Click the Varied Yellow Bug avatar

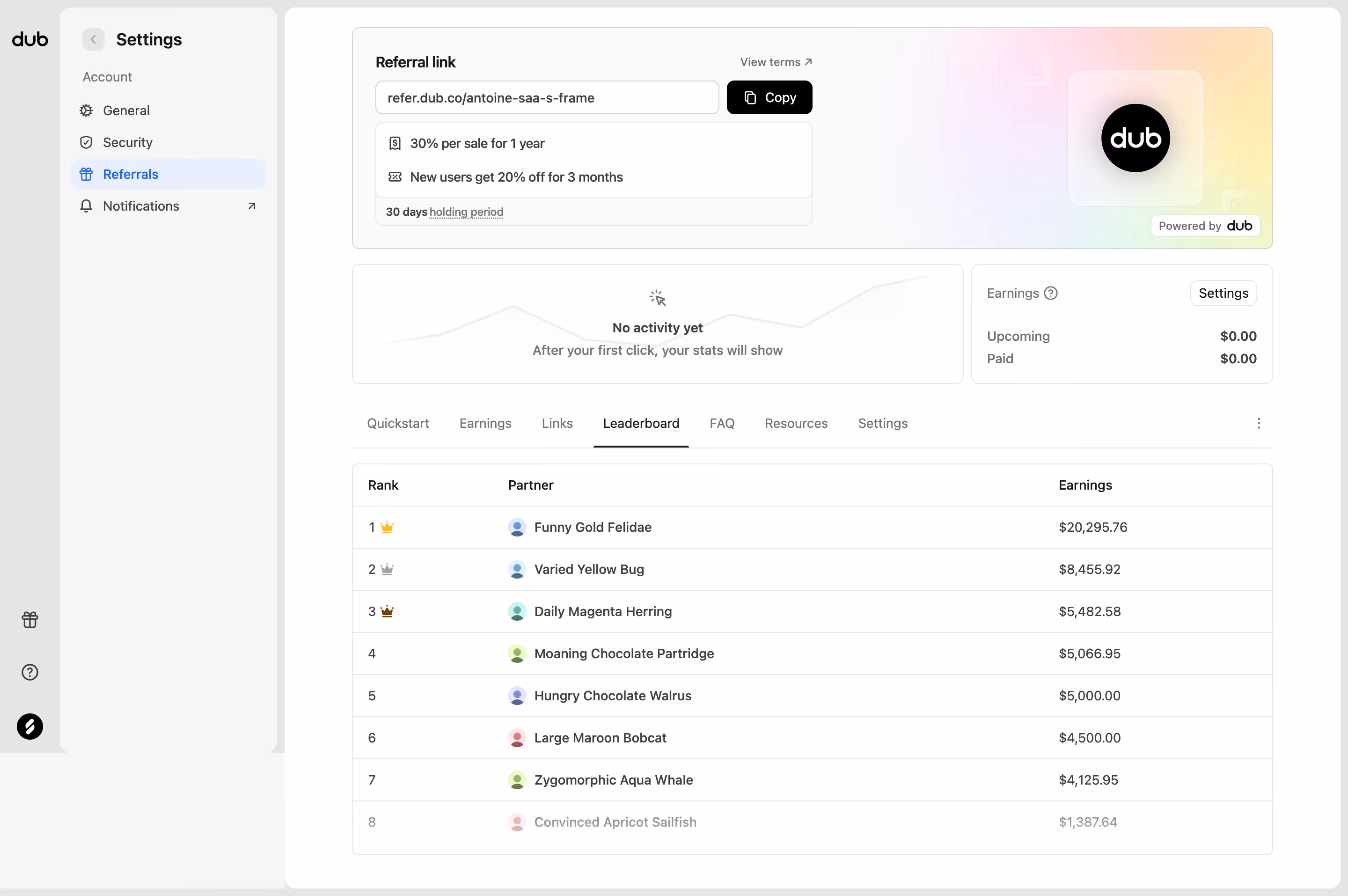[517, 570]
